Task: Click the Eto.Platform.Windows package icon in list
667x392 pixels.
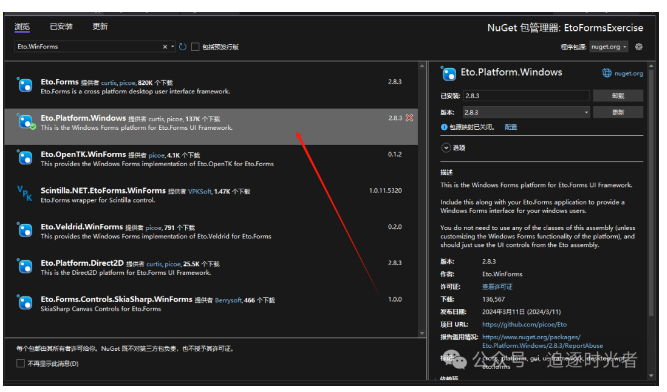Action: pos(26,122)
